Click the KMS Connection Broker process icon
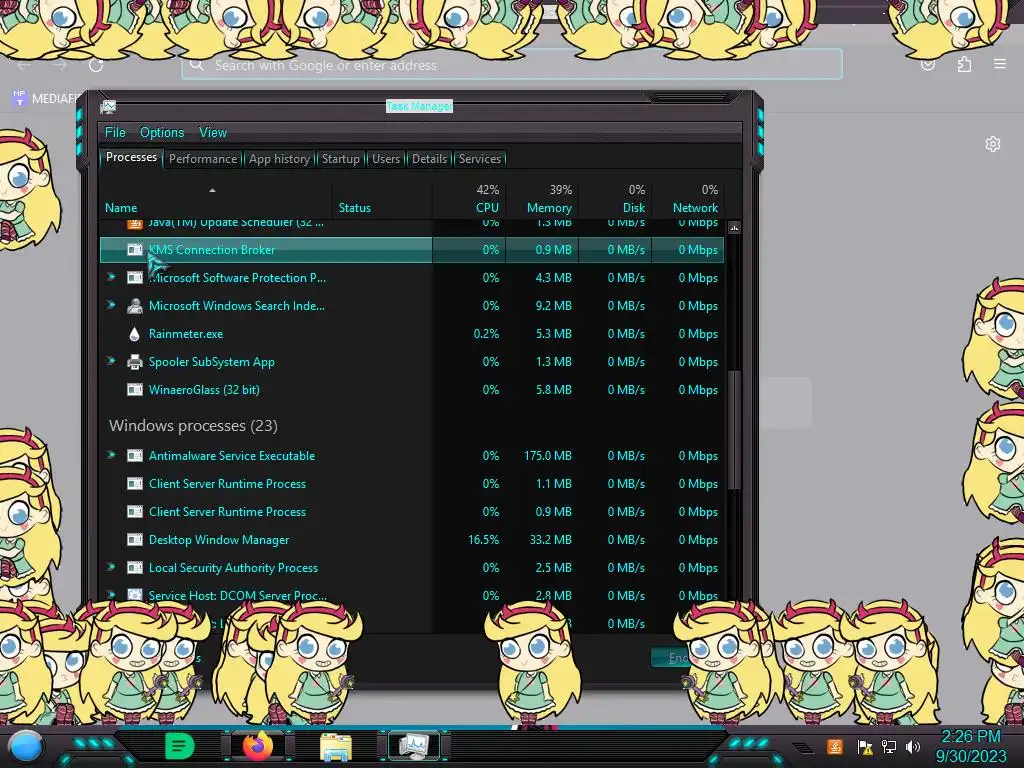1024x768 pixels. [135, 249]
